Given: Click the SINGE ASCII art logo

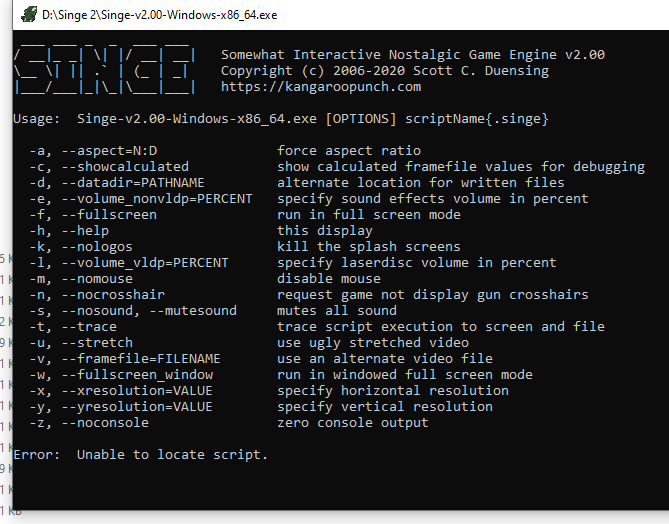Looking at the screenshot, I should (105, 68).
